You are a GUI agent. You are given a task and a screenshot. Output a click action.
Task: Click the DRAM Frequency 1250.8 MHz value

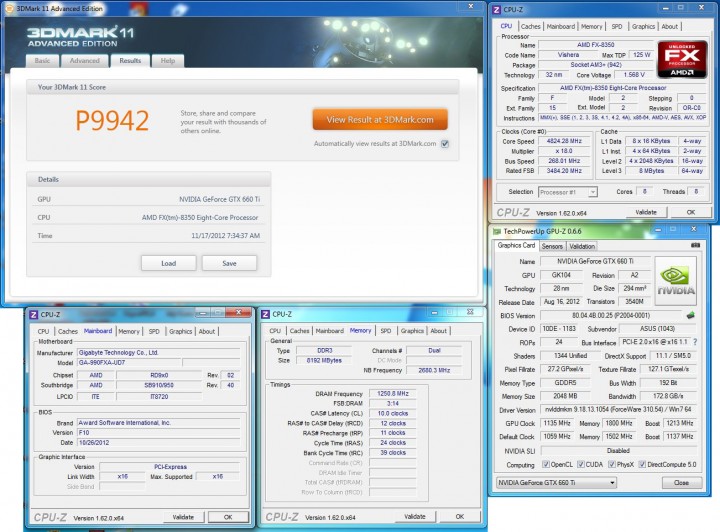pos(393,394)
